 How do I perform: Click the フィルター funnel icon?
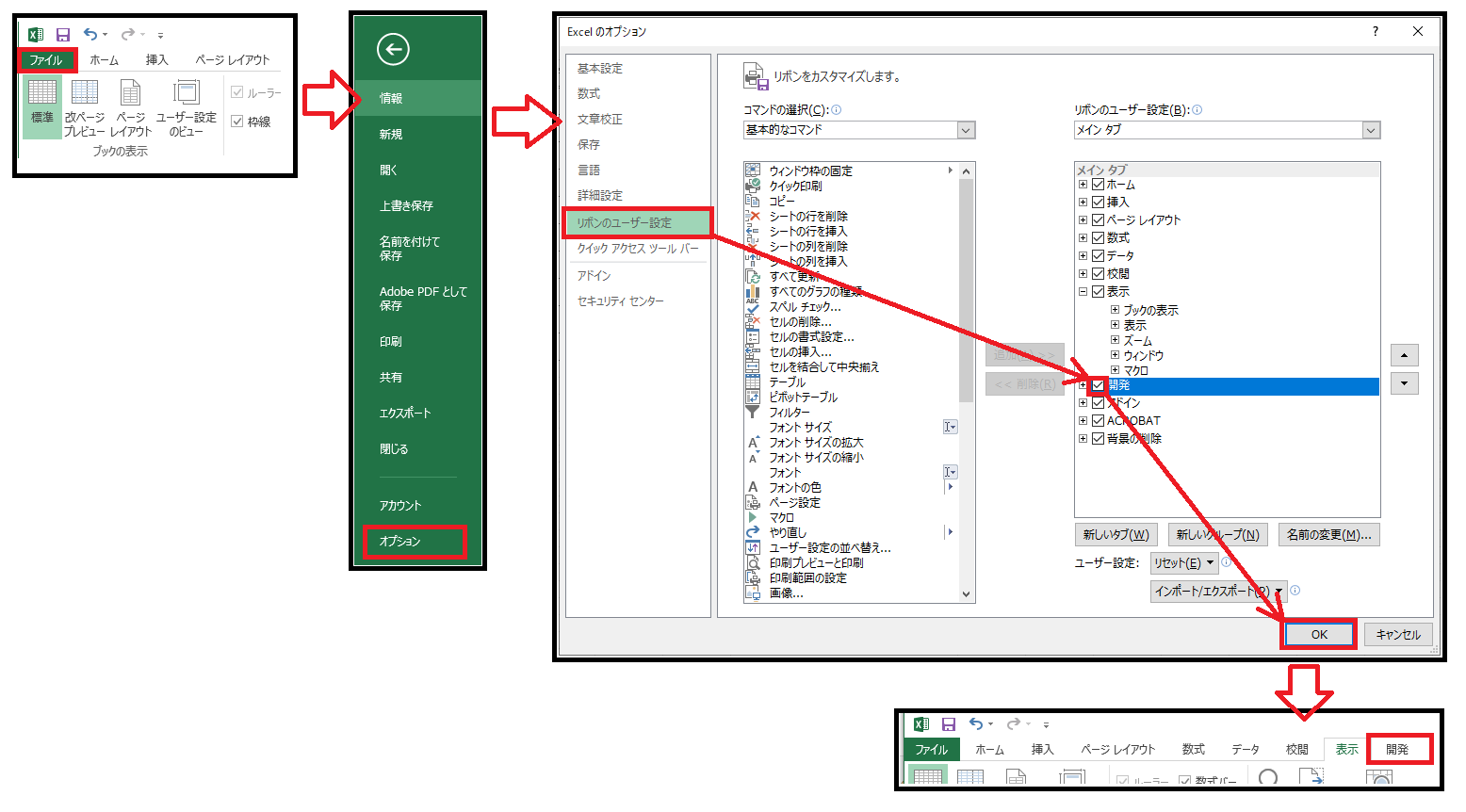[753, 412]
